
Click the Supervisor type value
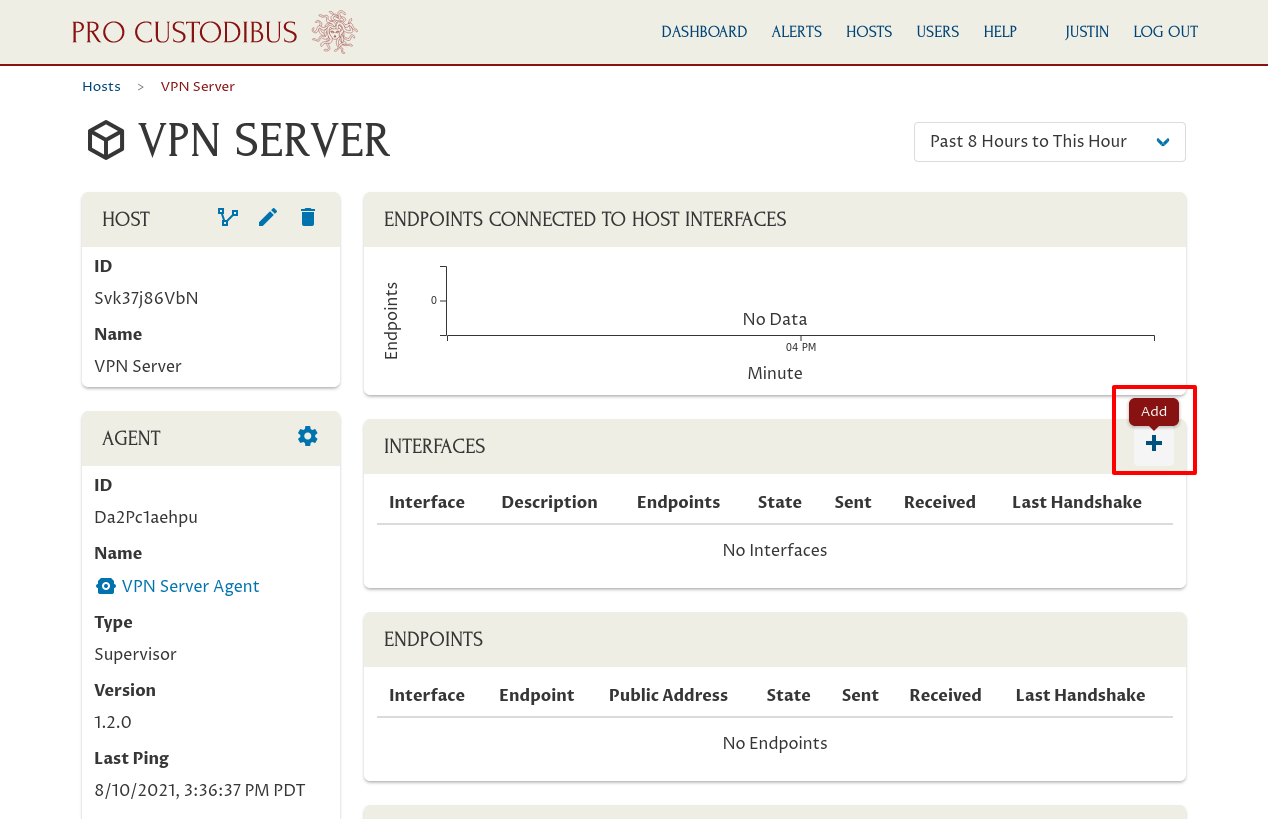tap(135, 654)
